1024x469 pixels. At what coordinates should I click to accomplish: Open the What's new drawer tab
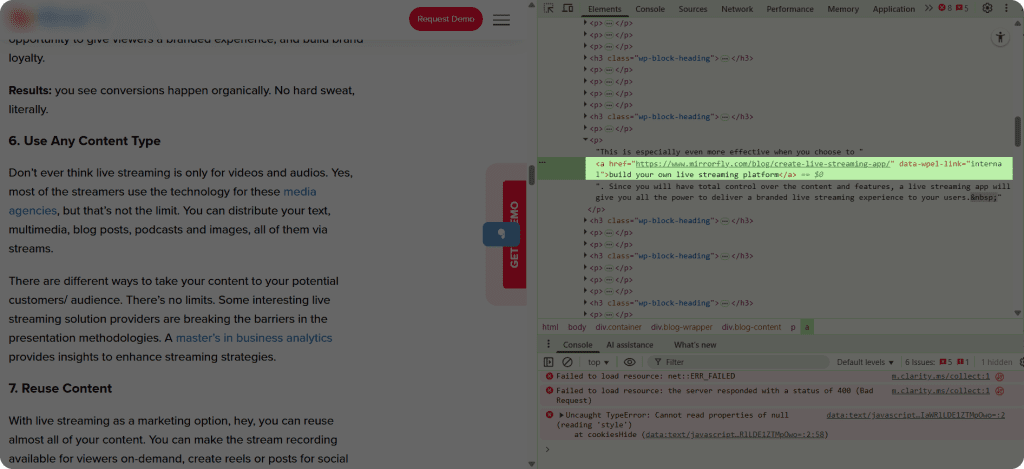(695, 345)
